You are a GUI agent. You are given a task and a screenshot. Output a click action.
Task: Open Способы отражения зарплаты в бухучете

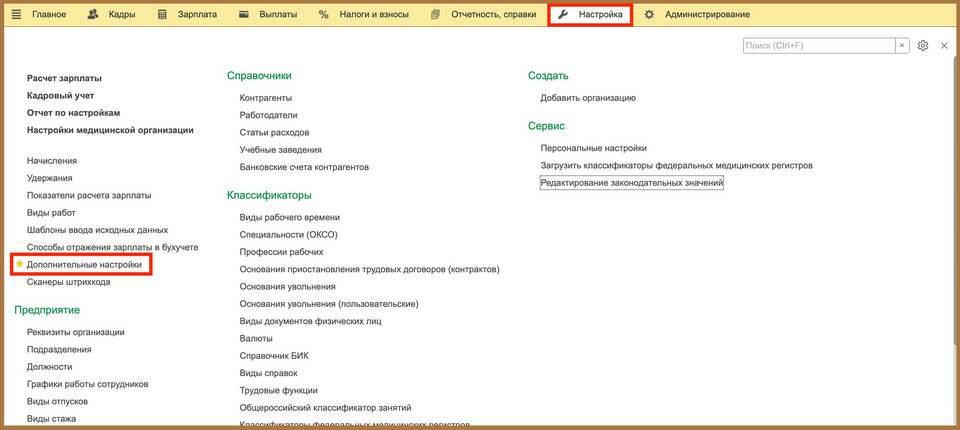(x=113, y=247)
